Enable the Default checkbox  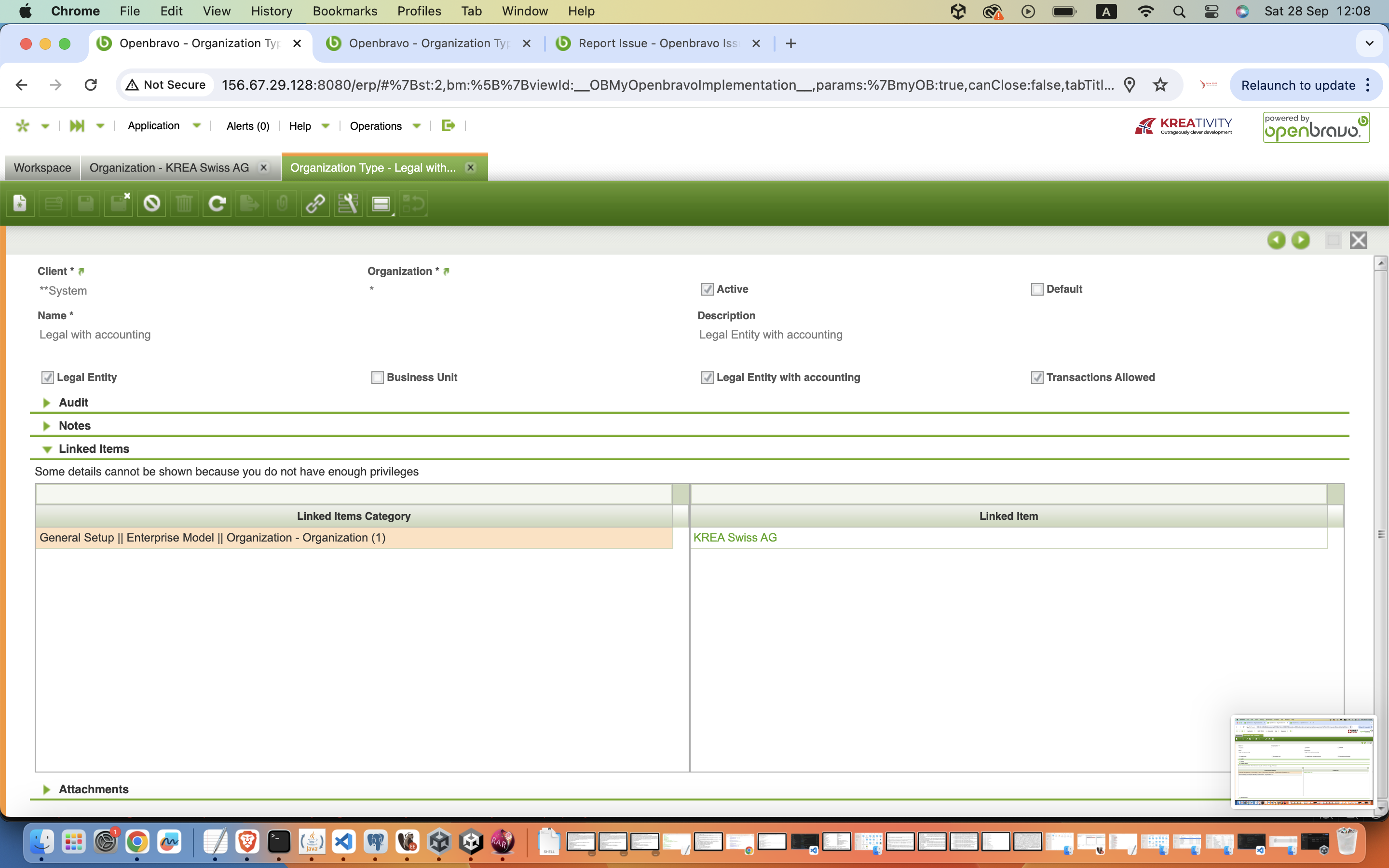1036,289
